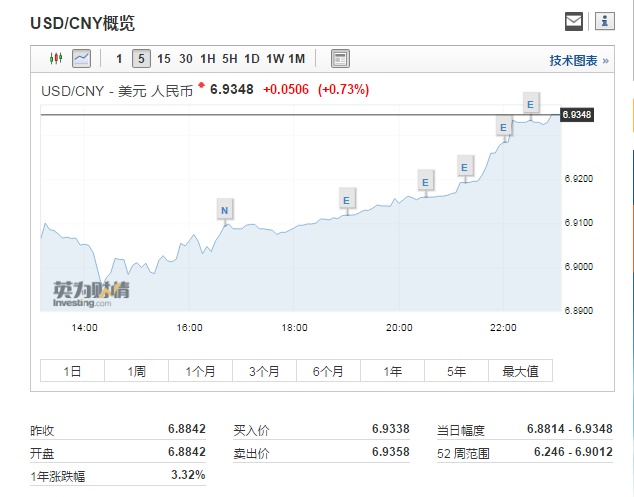
Task: Click the topmost E event marker
Action: click(530, 102)
